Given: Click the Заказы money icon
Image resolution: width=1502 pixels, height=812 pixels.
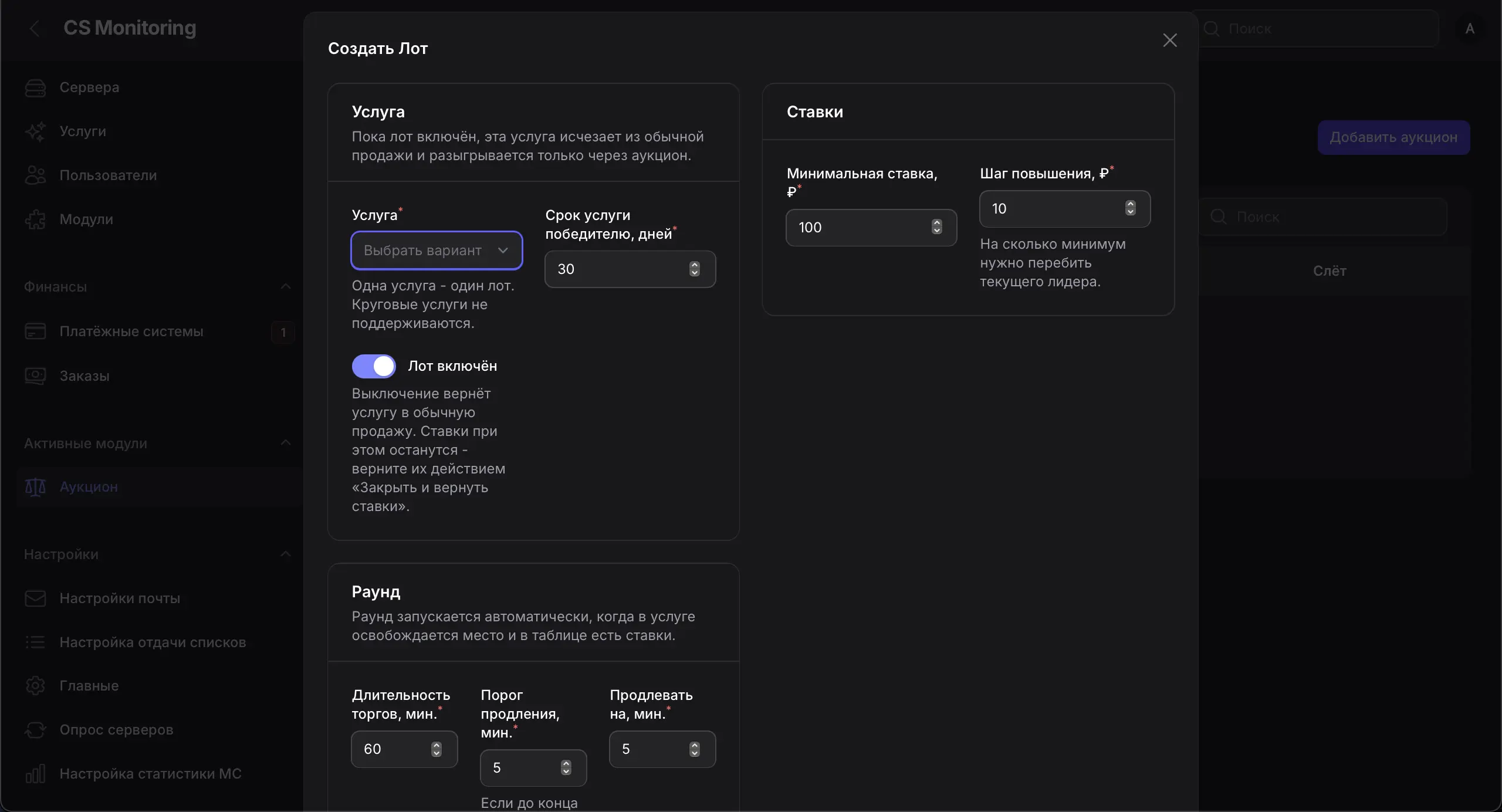Looking at the screenshot, I should point(35,376).
